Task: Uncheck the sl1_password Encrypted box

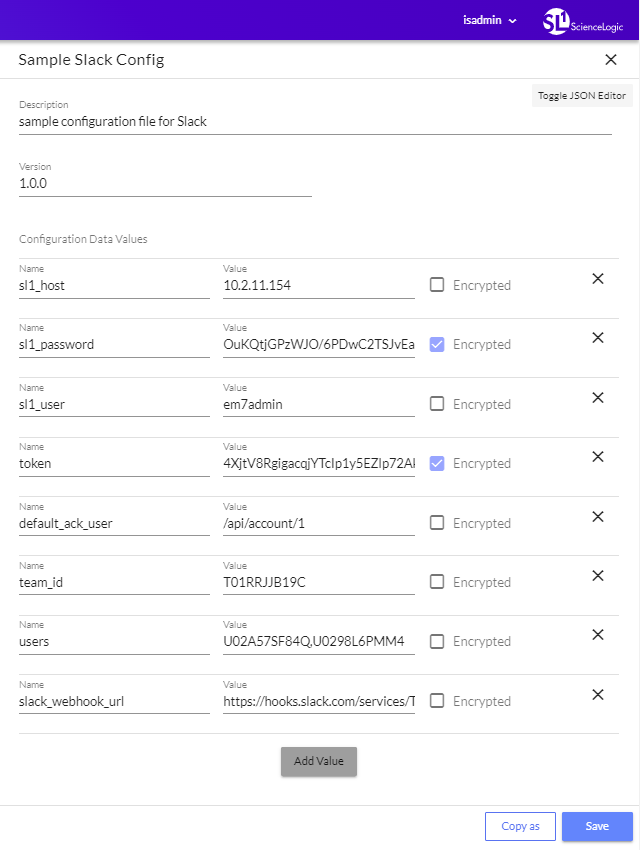Action: [436, 344]
